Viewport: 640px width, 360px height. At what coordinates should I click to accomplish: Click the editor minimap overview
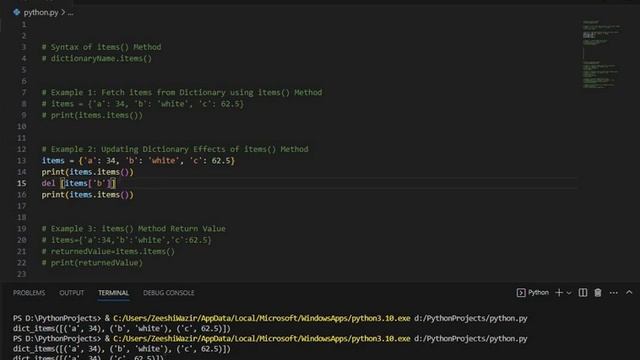tap(601, 54)
